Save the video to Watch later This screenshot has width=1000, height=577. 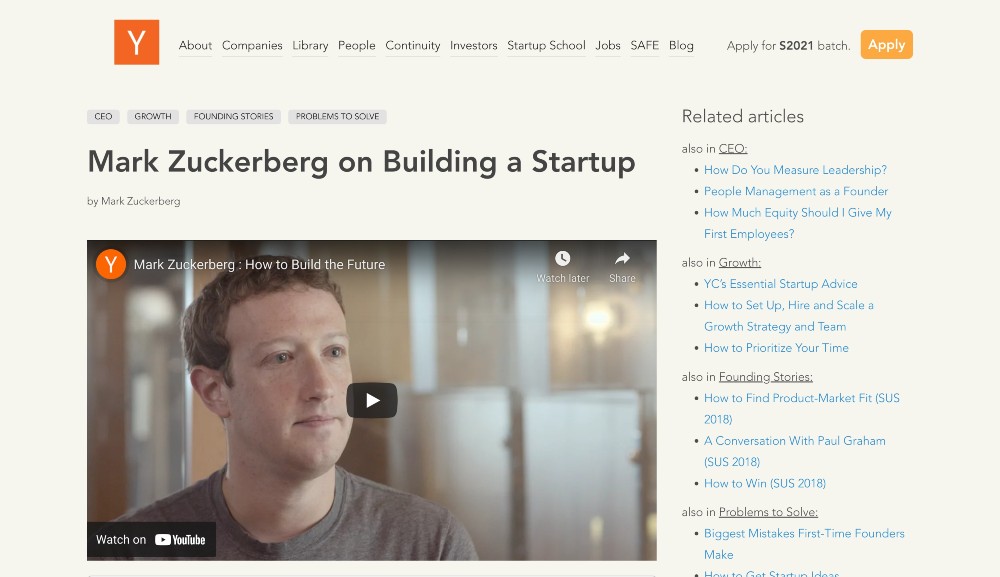pyautogui.click(x=562, y=264)
